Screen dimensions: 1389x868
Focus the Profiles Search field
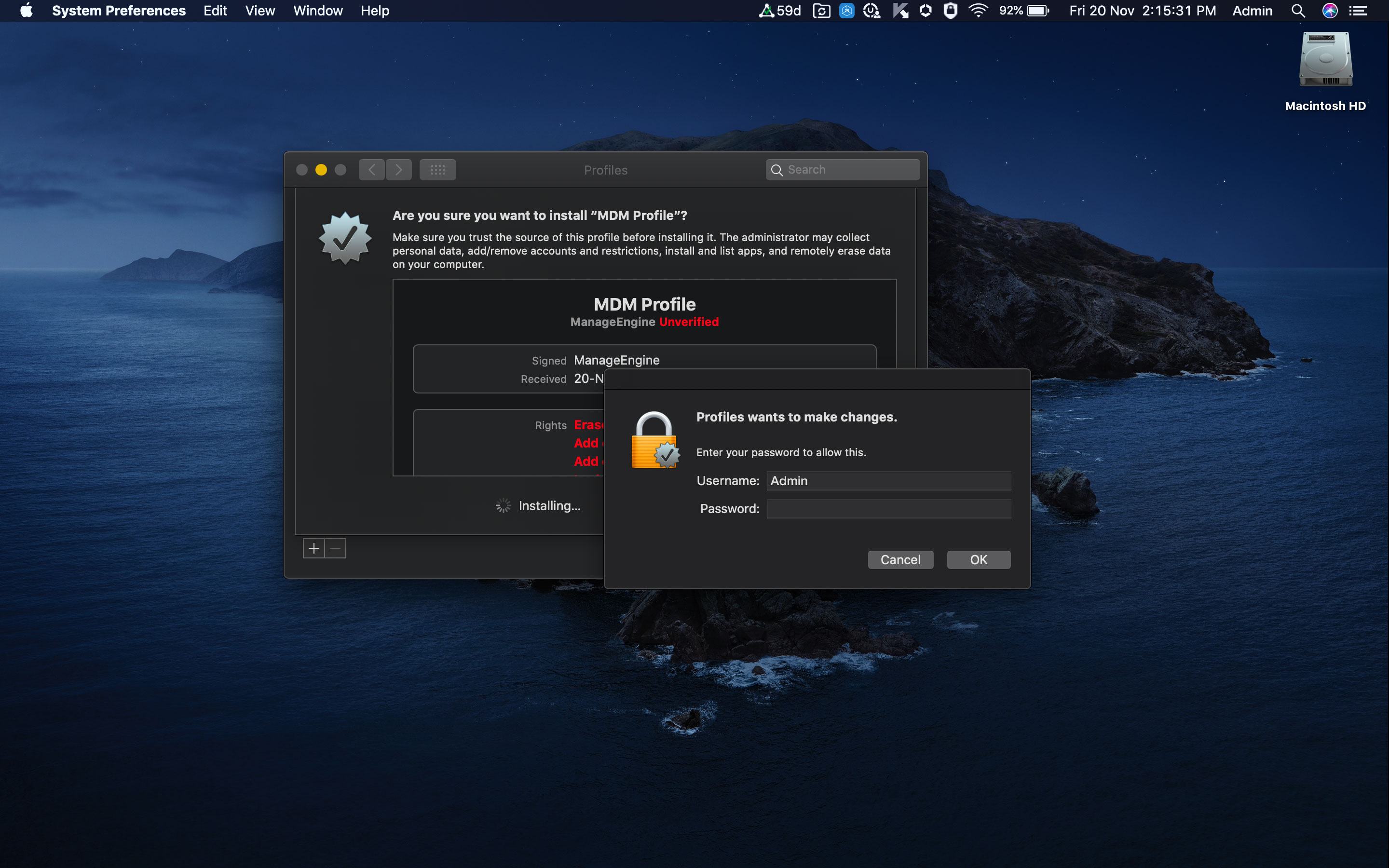click(849, 170)
